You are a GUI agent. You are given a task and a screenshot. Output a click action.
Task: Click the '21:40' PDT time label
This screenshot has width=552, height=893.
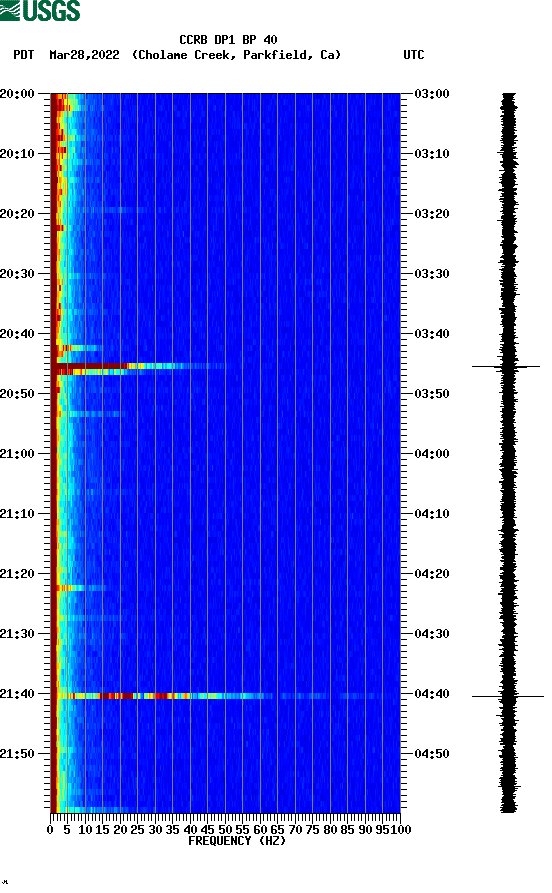coord(17,694)
